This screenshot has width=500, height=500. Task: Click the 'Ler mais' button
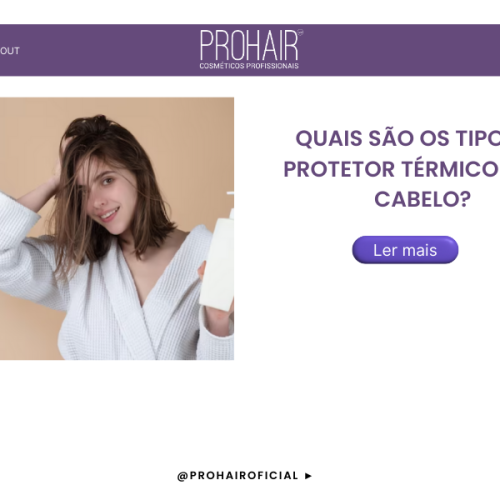[405, 250]
